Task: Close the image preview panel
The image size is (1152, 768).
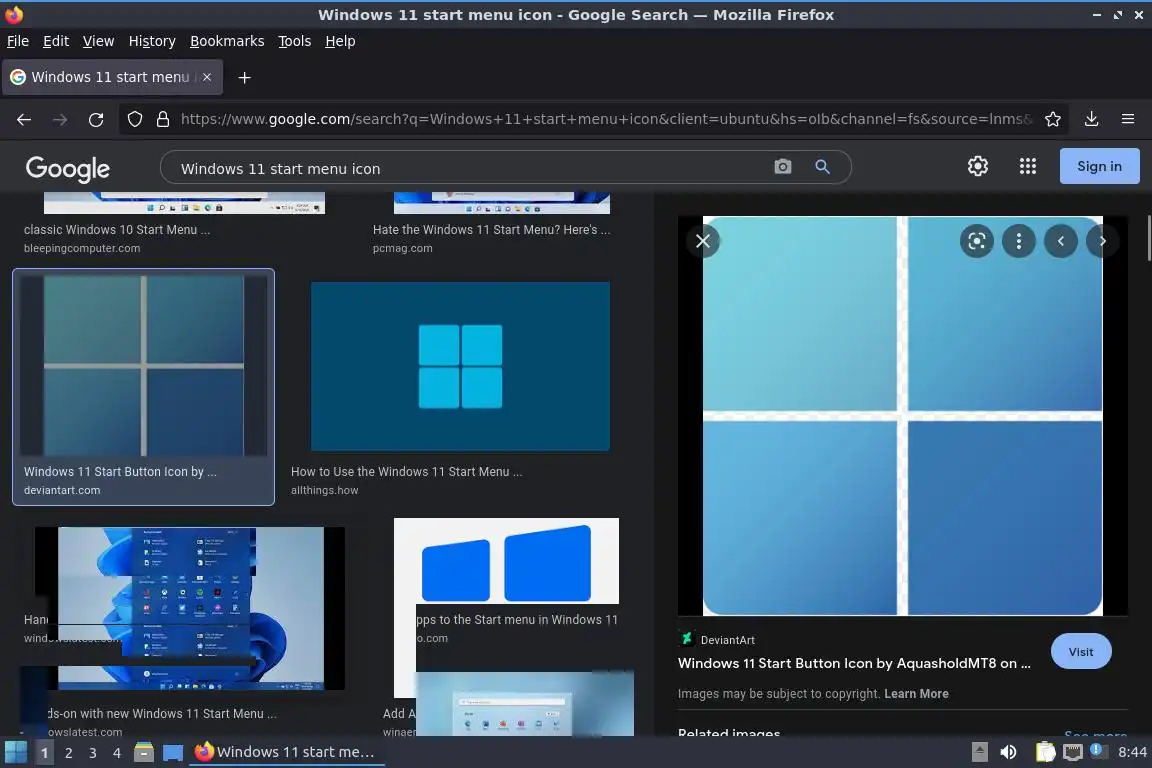Action: click(x=702, y=241)
